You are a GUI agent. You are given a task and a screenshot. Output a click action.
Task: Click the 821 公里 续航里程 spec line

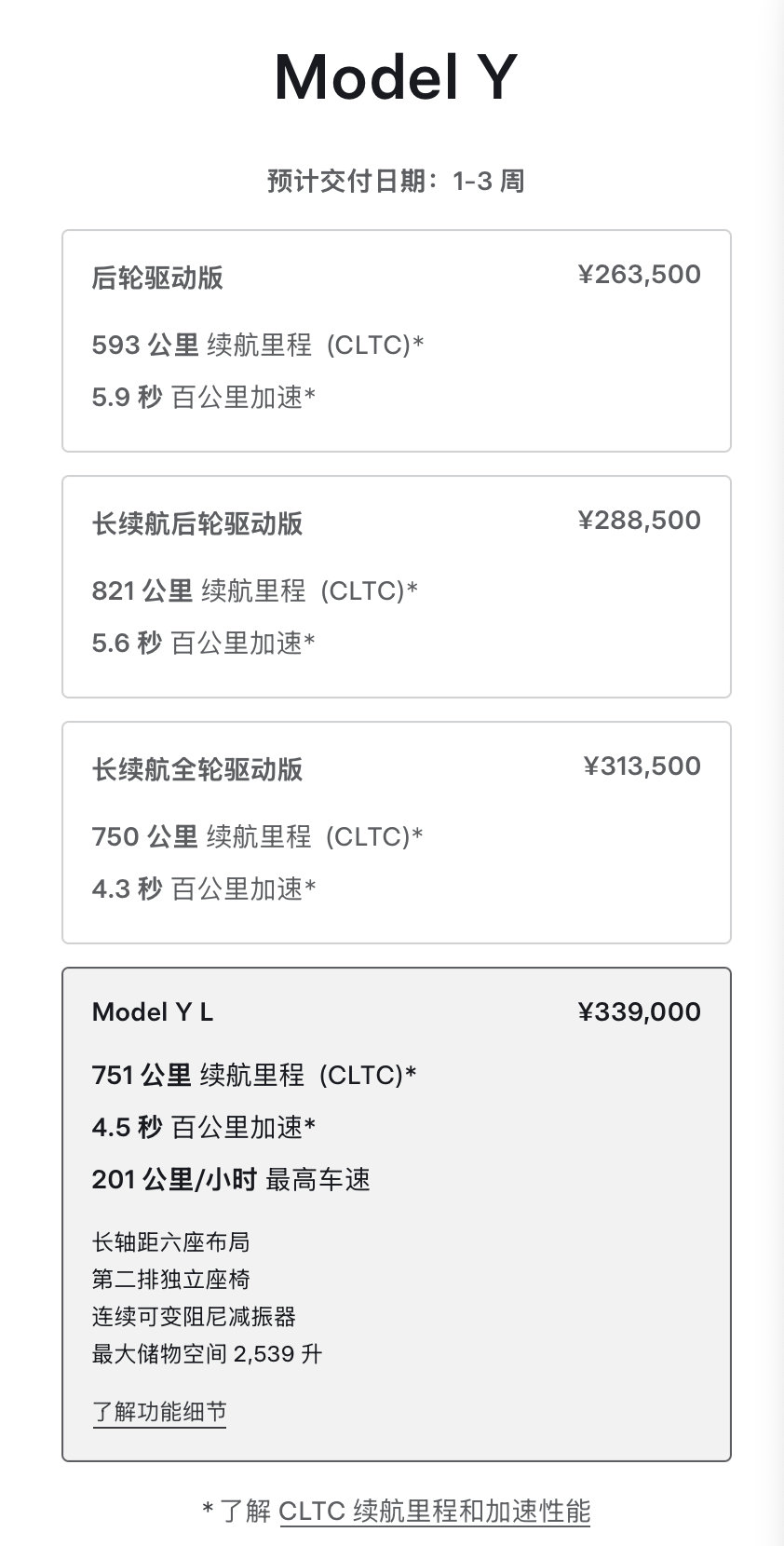255,591
